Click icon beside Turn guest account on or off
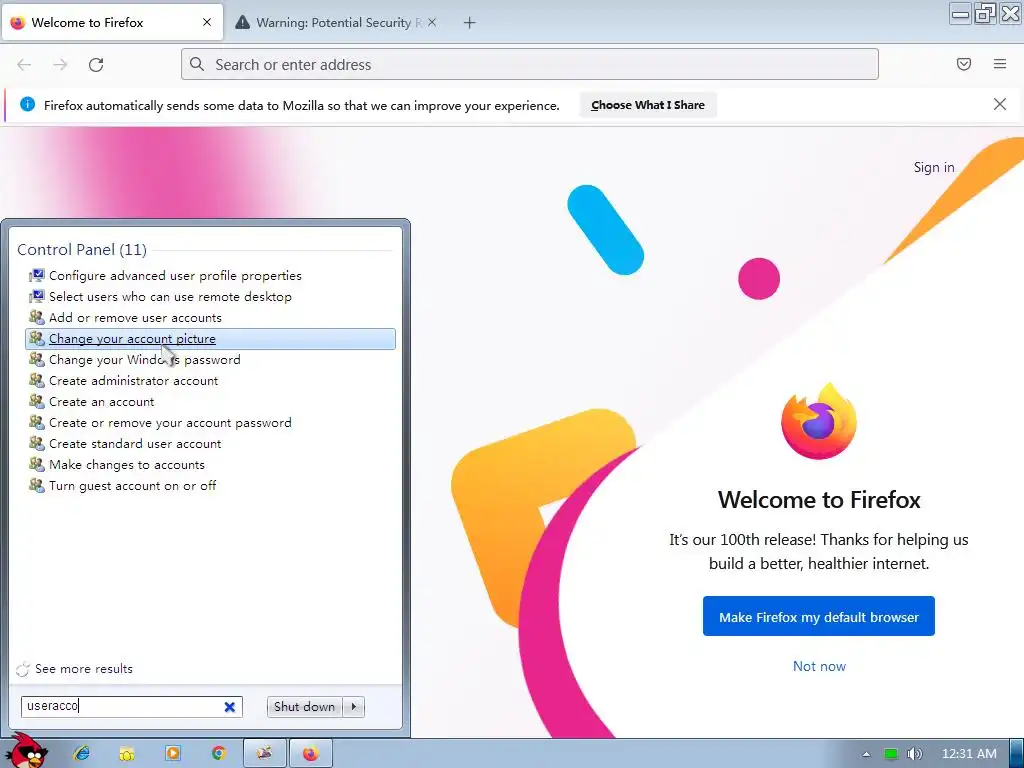 pos(37,485)
